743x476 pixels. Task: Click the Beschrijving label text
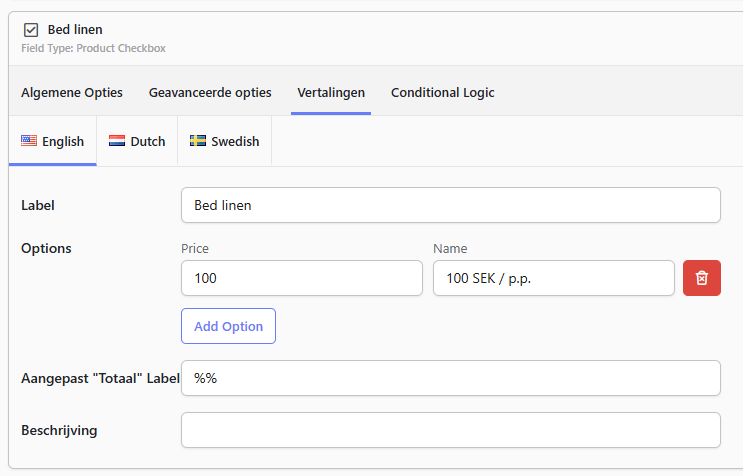point(59,431)
